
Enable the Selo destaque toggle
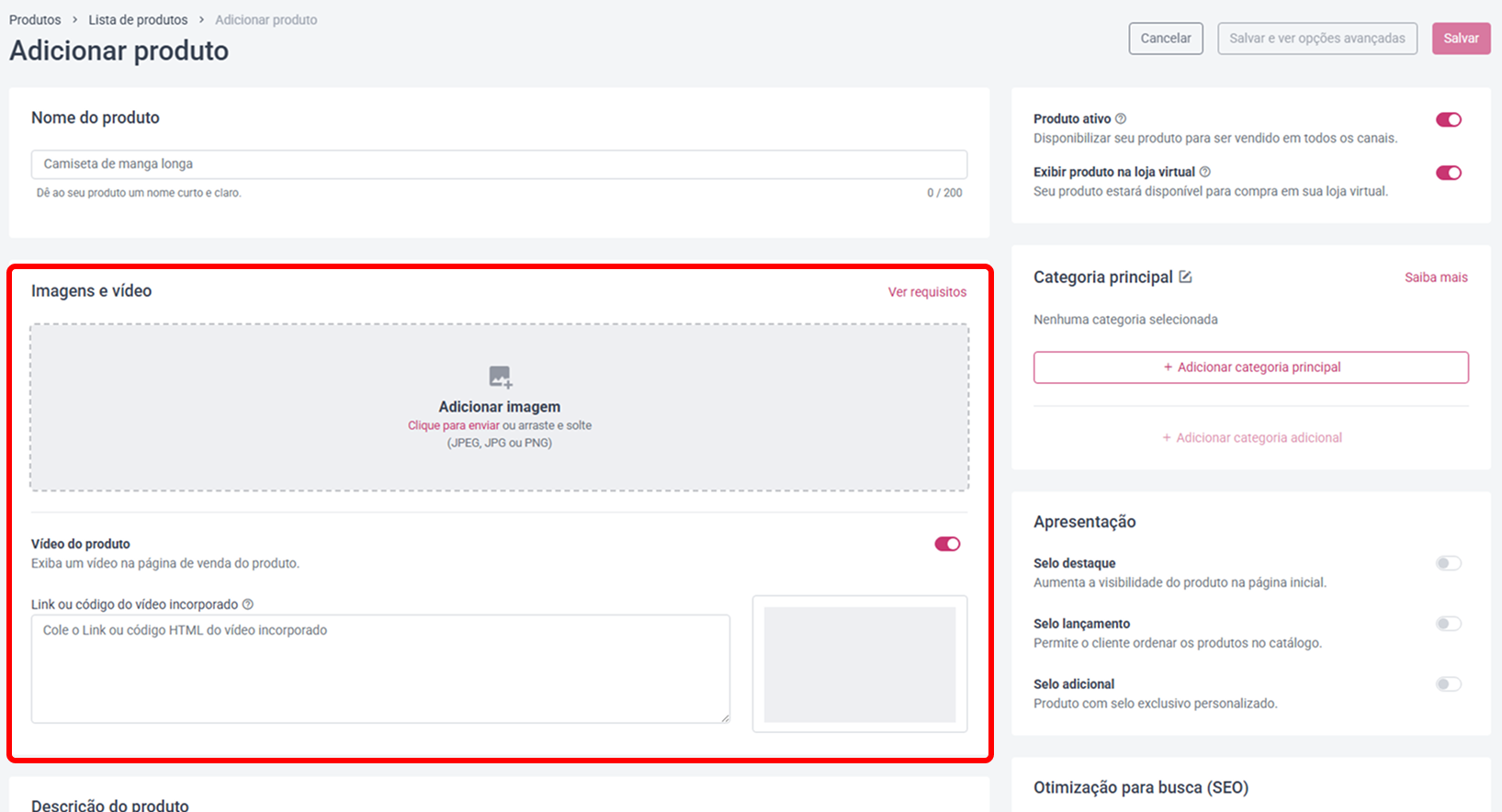click(x=1449, y=563)
